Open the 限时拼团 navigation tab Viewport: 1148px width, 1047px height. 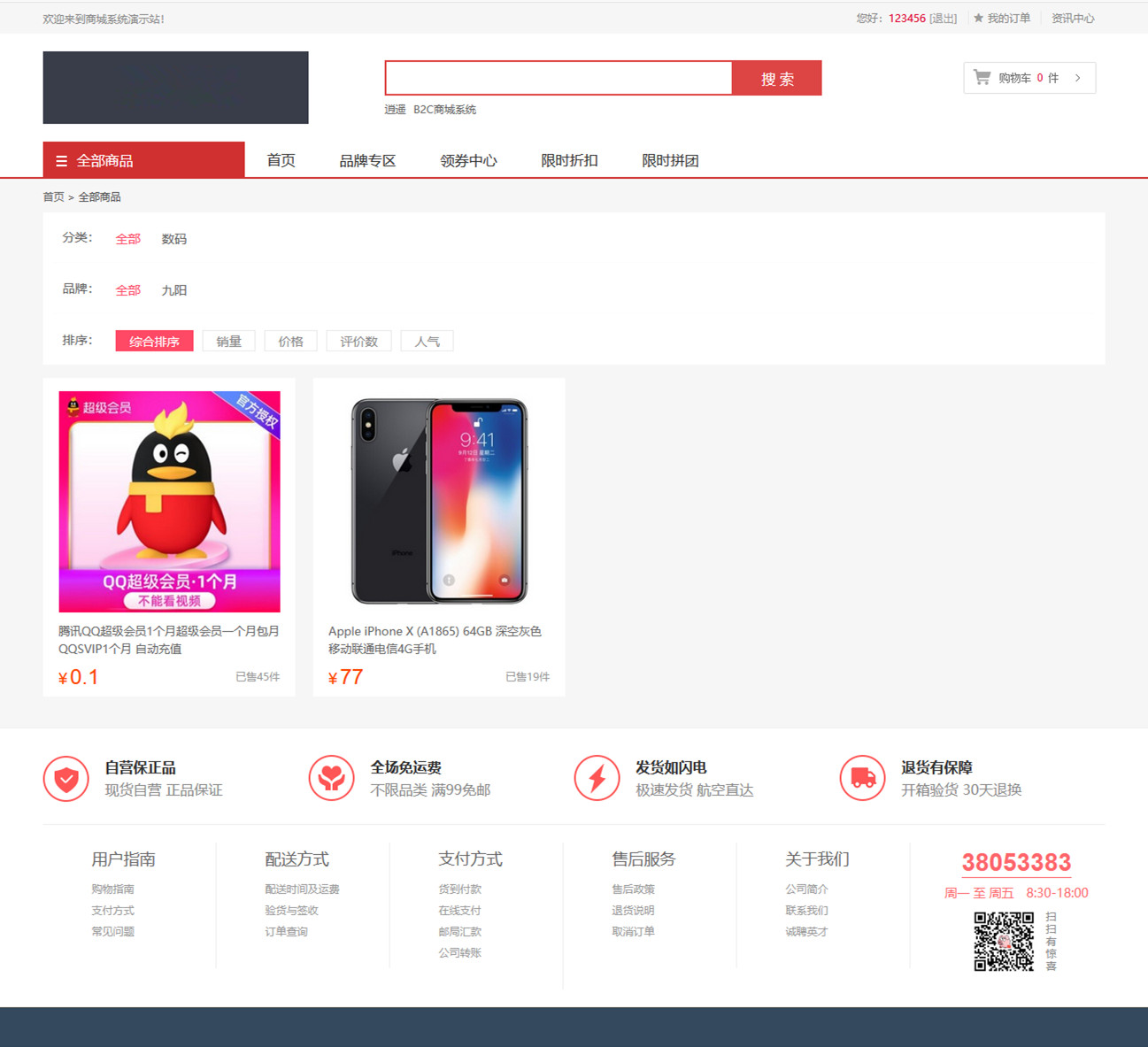pos(670,160)
